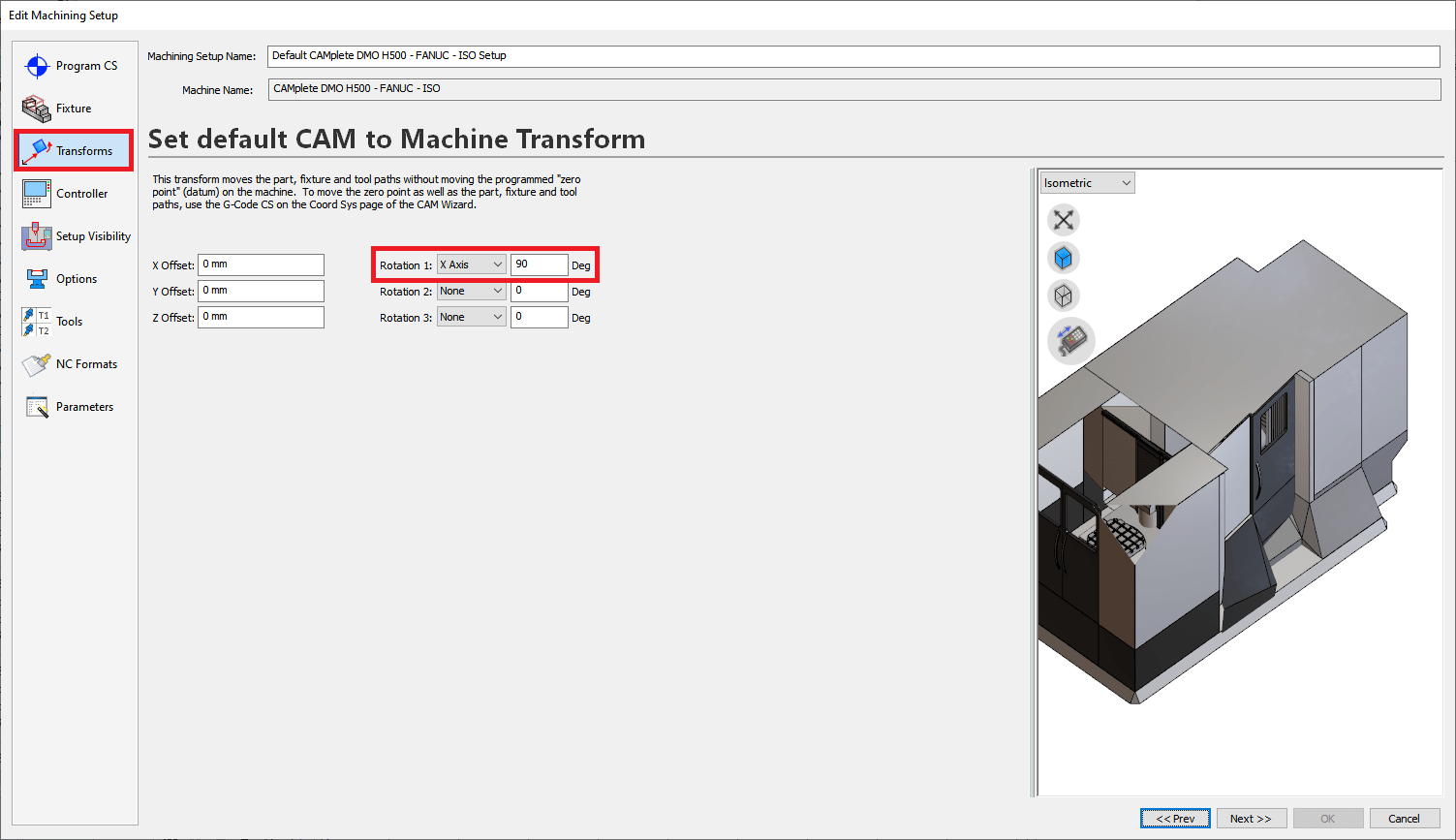The image size is (1456, 840).
Task: Click the "Edit Machining Setup" window title
Action: click(x=63, y=16)
